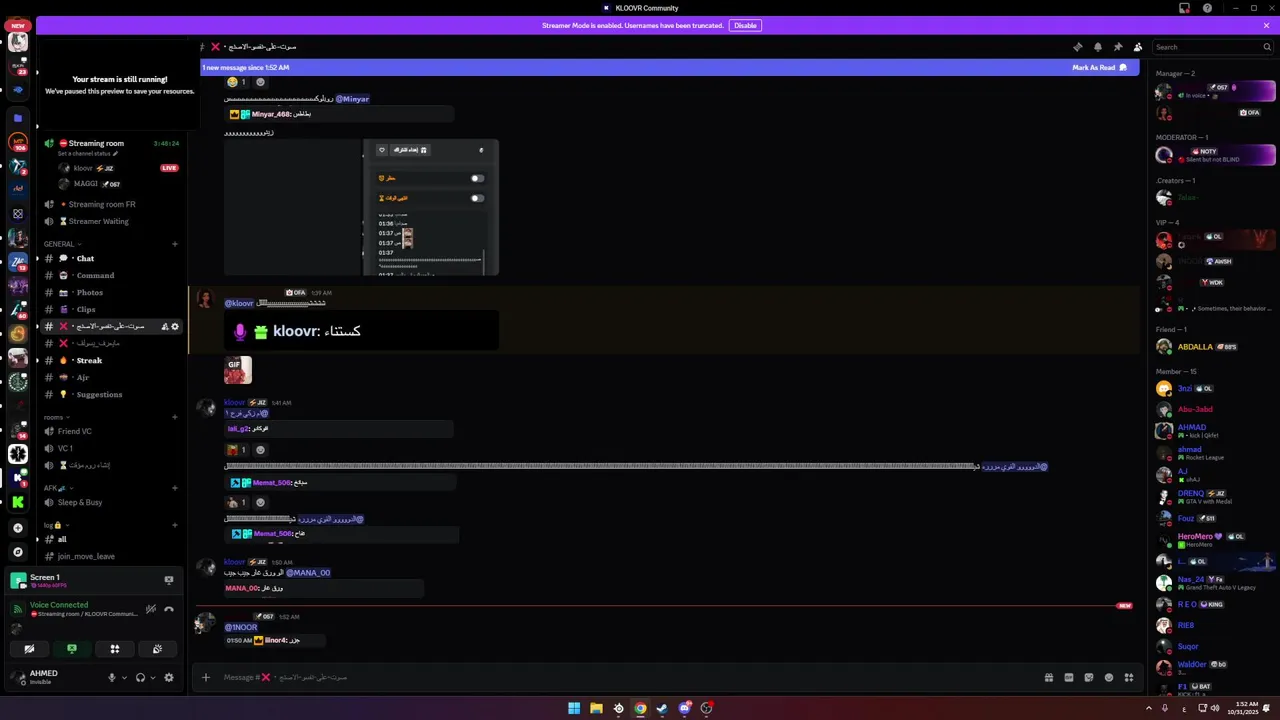Open channel settings gear for selected channel
1280x720 pixels.
coord(175,326)
